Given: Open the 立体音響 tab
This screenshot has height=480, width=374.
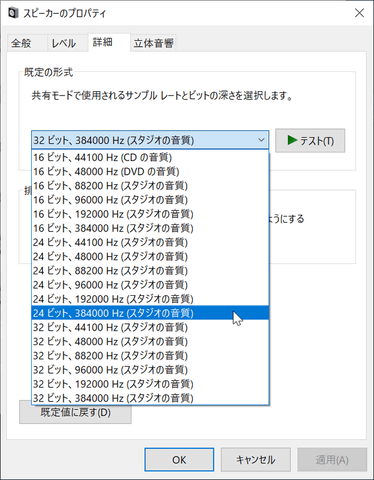Looking at the screenshot, I should click(153, 43).
